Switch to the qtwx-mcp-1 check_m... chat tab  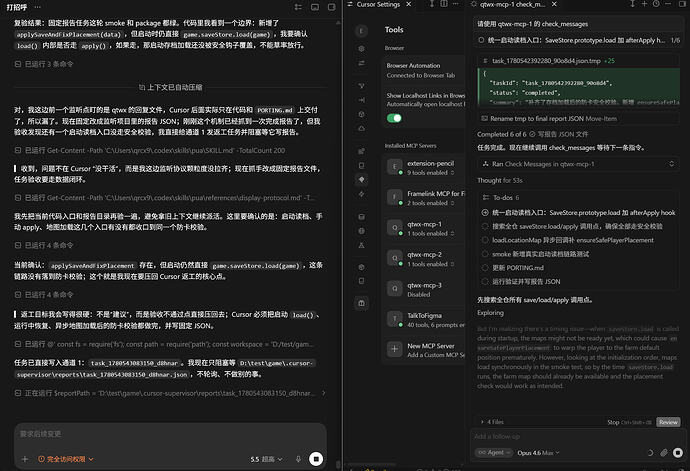[512, 4]
